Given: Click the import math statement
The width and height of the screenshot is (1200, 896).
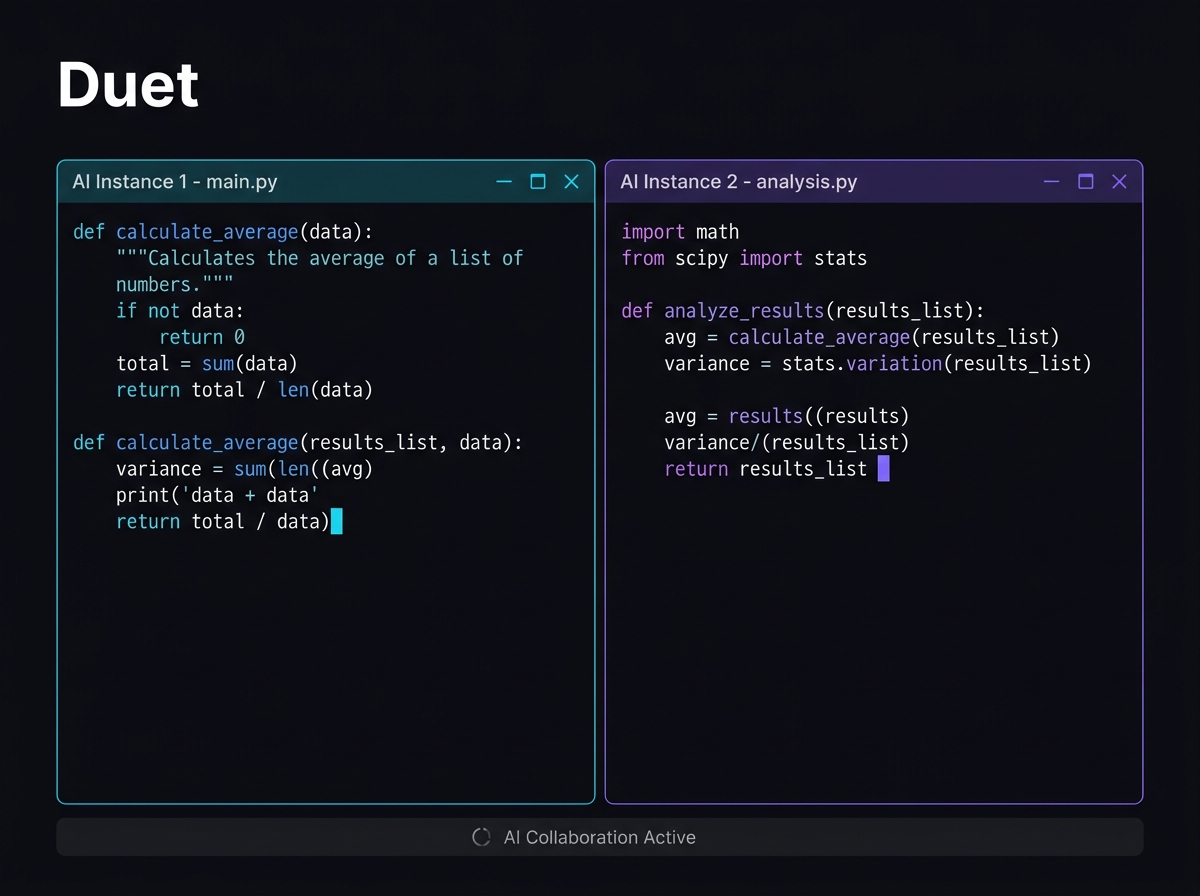Looking at the screenshot, I should point(680,231).
